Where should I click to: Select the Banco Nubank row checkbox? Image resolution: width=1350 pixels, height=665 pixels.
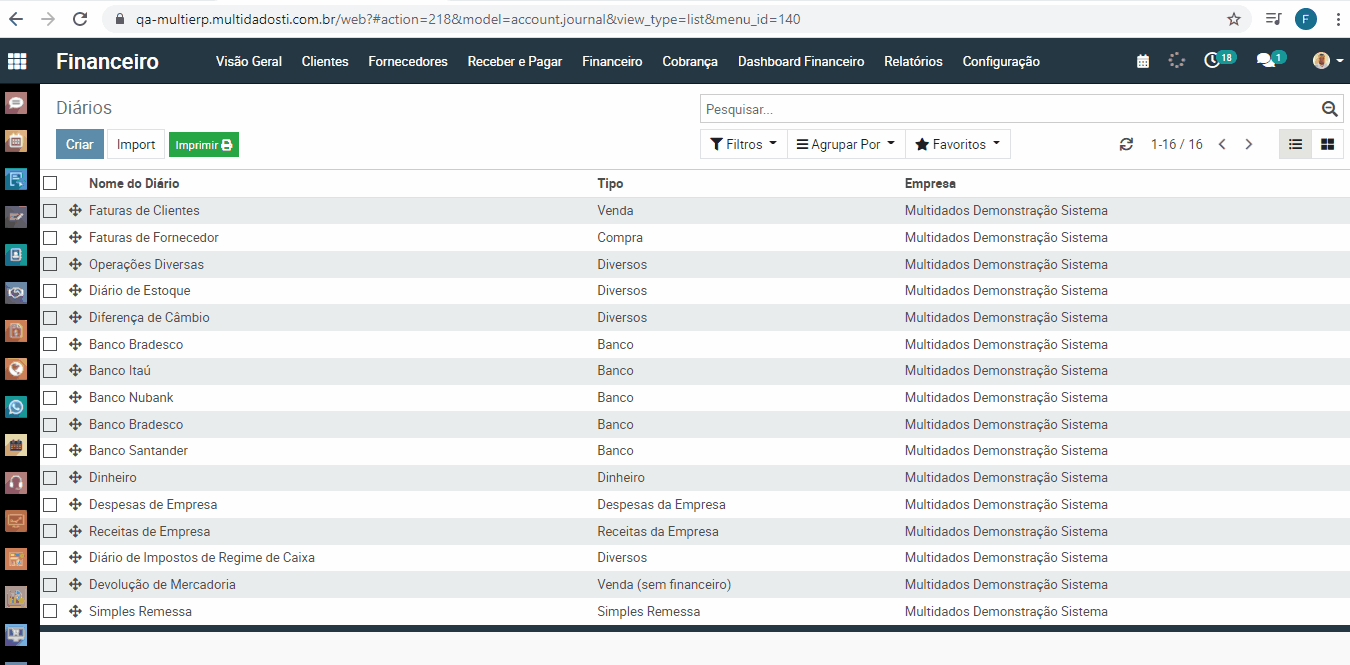coord(50,398)
